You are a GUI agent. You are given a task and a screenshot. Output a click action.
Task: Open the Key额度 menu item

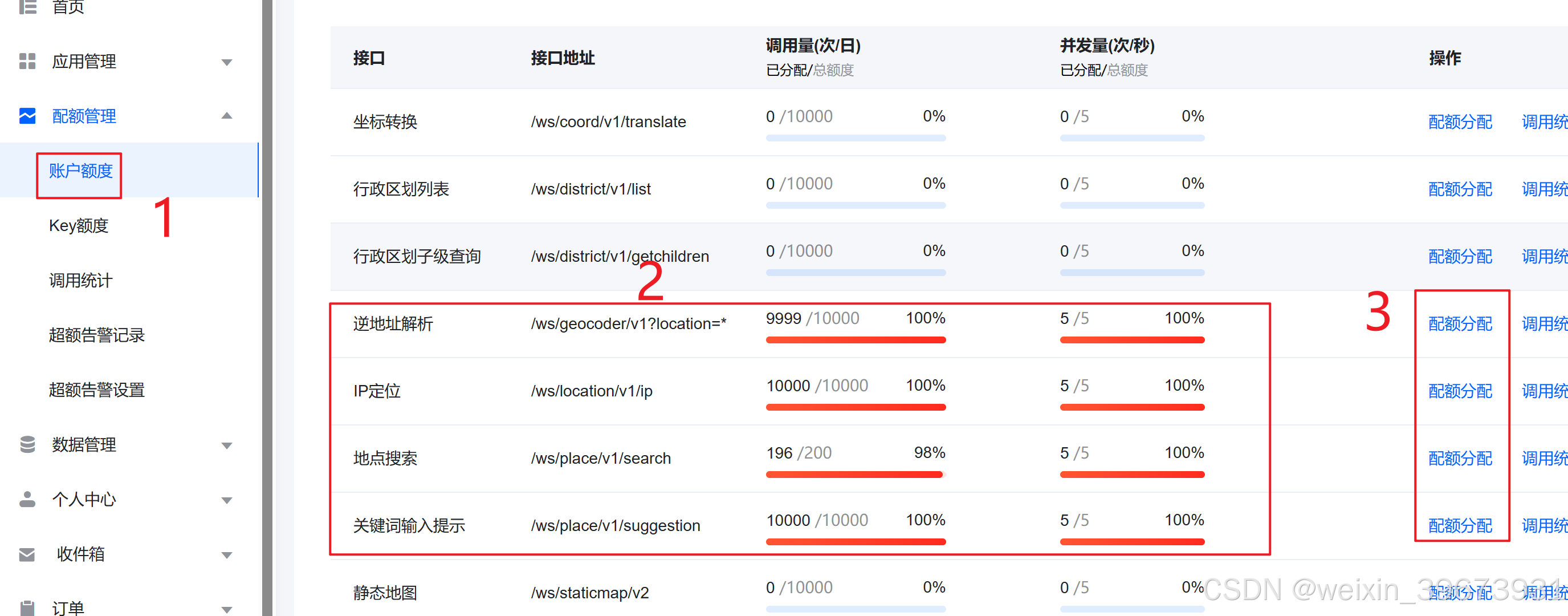pos(79,225)
